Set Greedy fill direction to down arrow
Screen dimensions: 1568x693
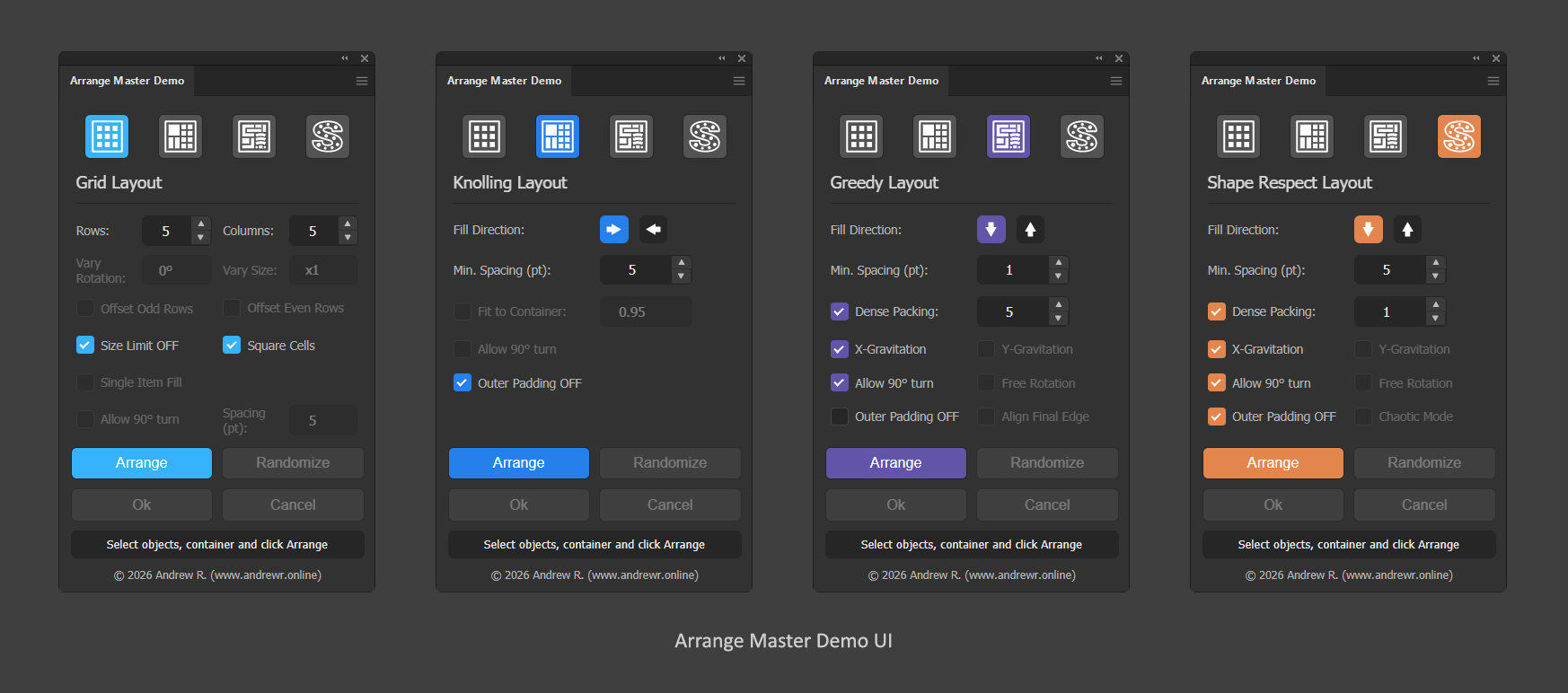991,230
